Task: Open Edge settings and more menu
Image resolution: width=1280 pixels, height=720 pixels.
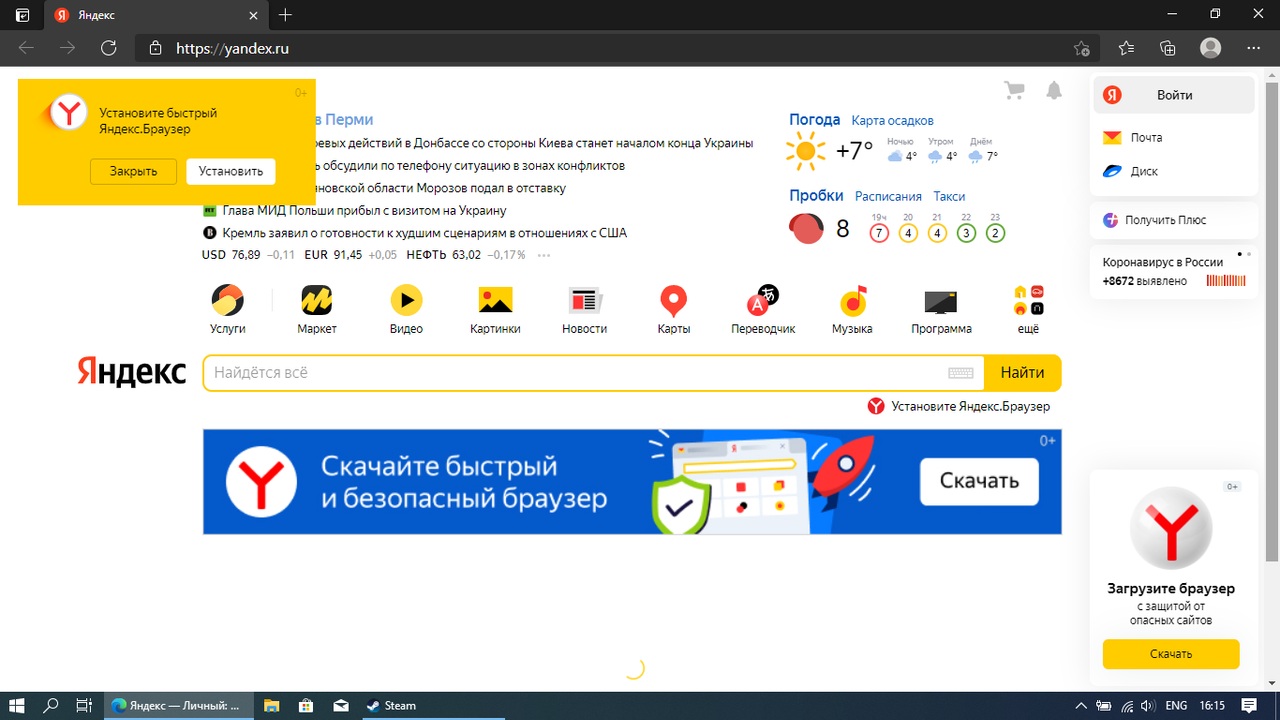Action: point(1254,48)
